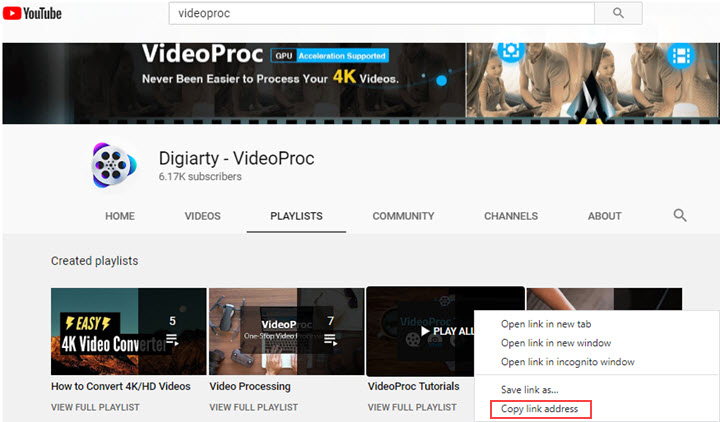Choose Open link in new tab
Screen dimensions: 720x422
point(546,324)
